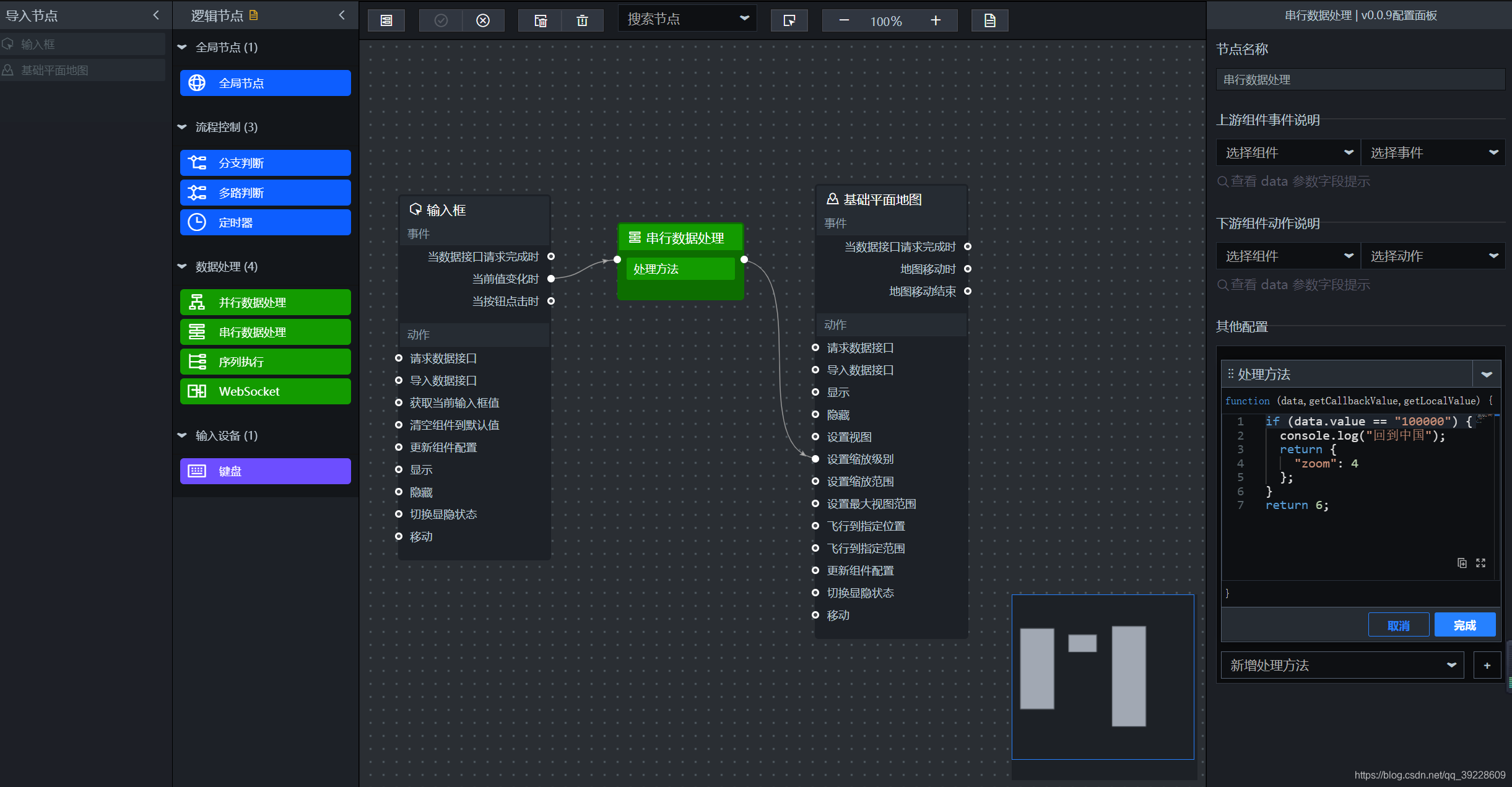
Task: Select the 串行数据处理 node in sidebar
Action: tap(265, 332)
